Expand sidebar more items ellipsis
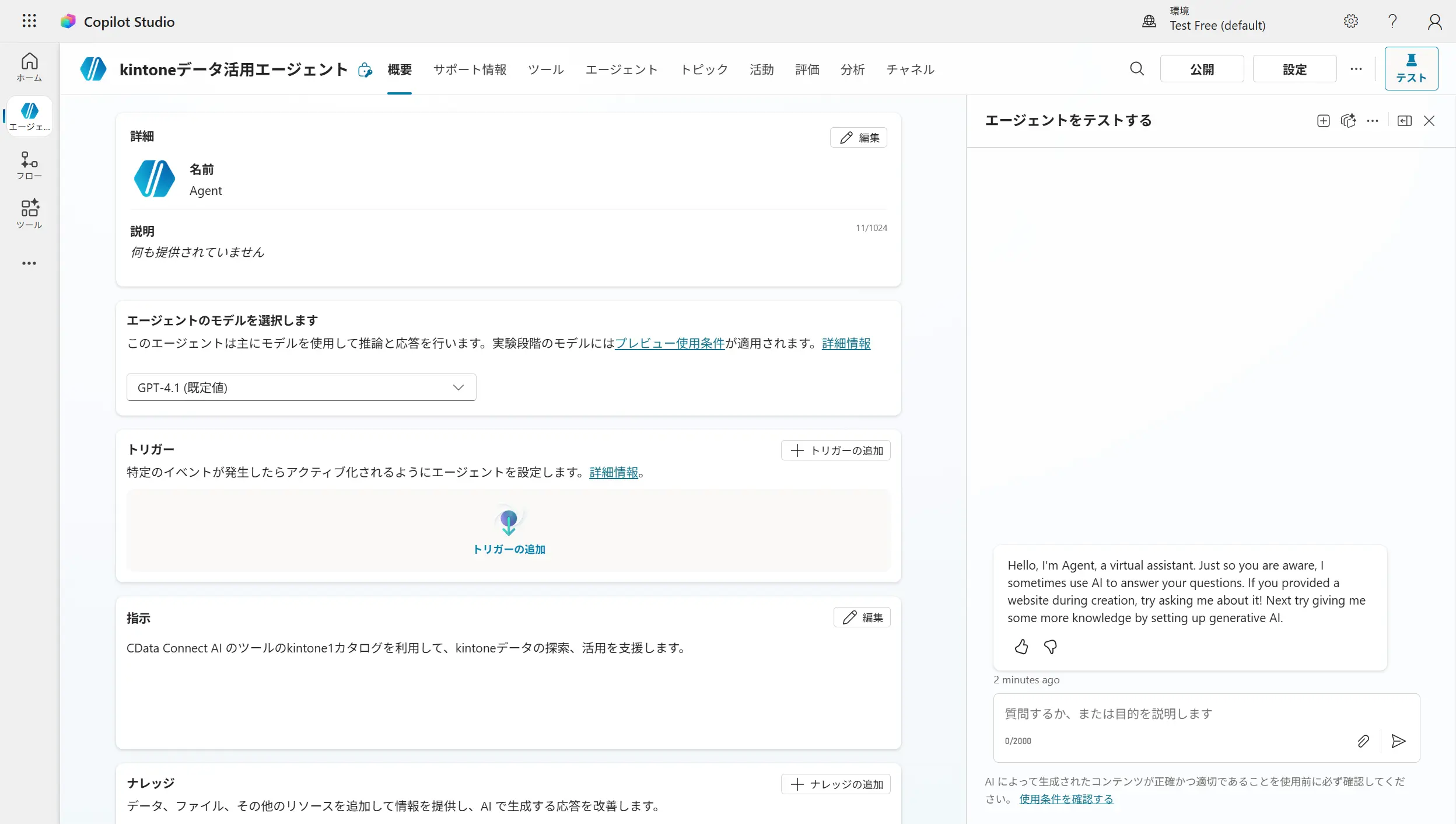 [x=29, y=263]
